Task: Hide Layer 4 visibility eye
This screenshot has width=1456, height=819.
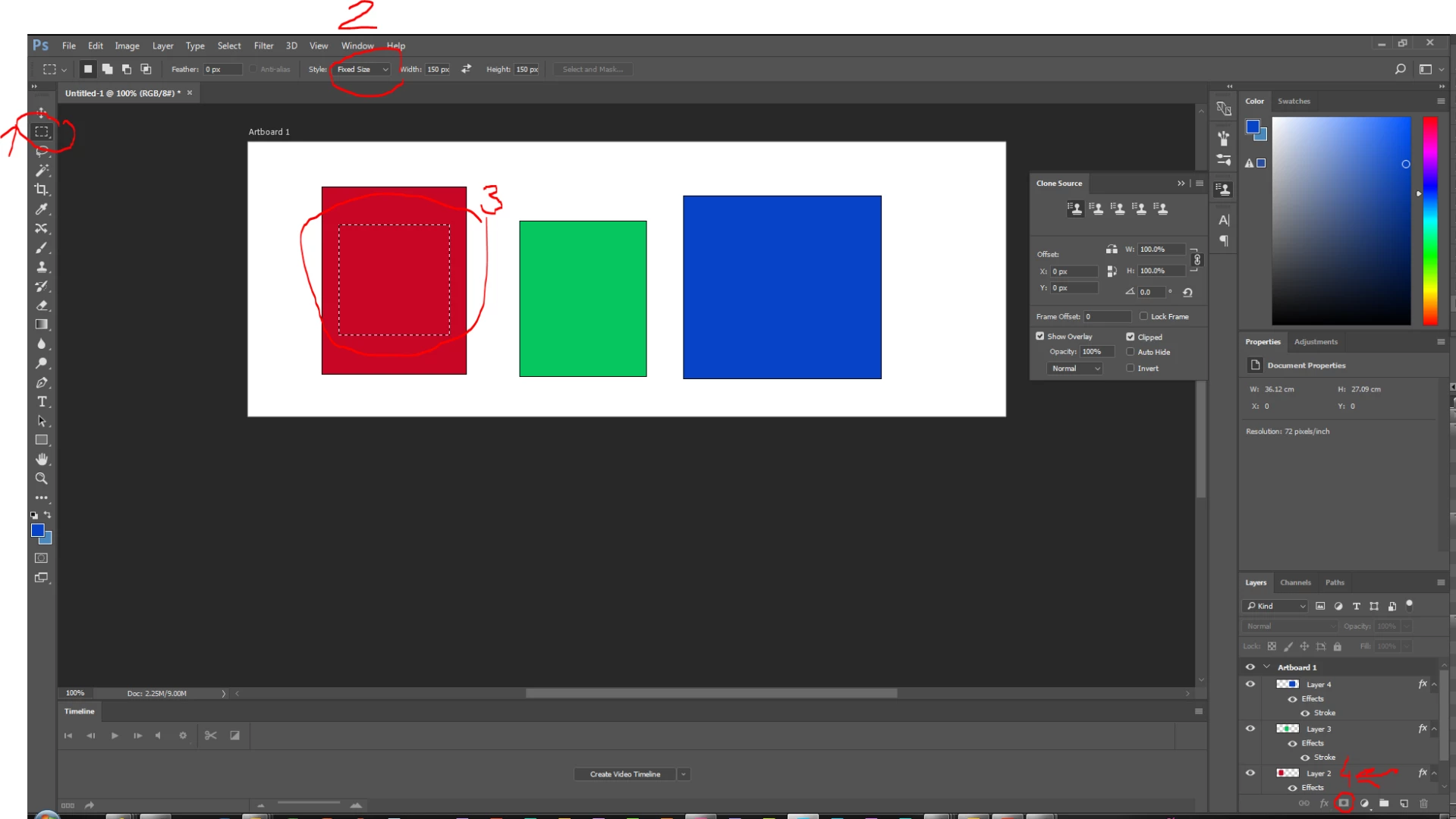Action: tap(1250, 684)
